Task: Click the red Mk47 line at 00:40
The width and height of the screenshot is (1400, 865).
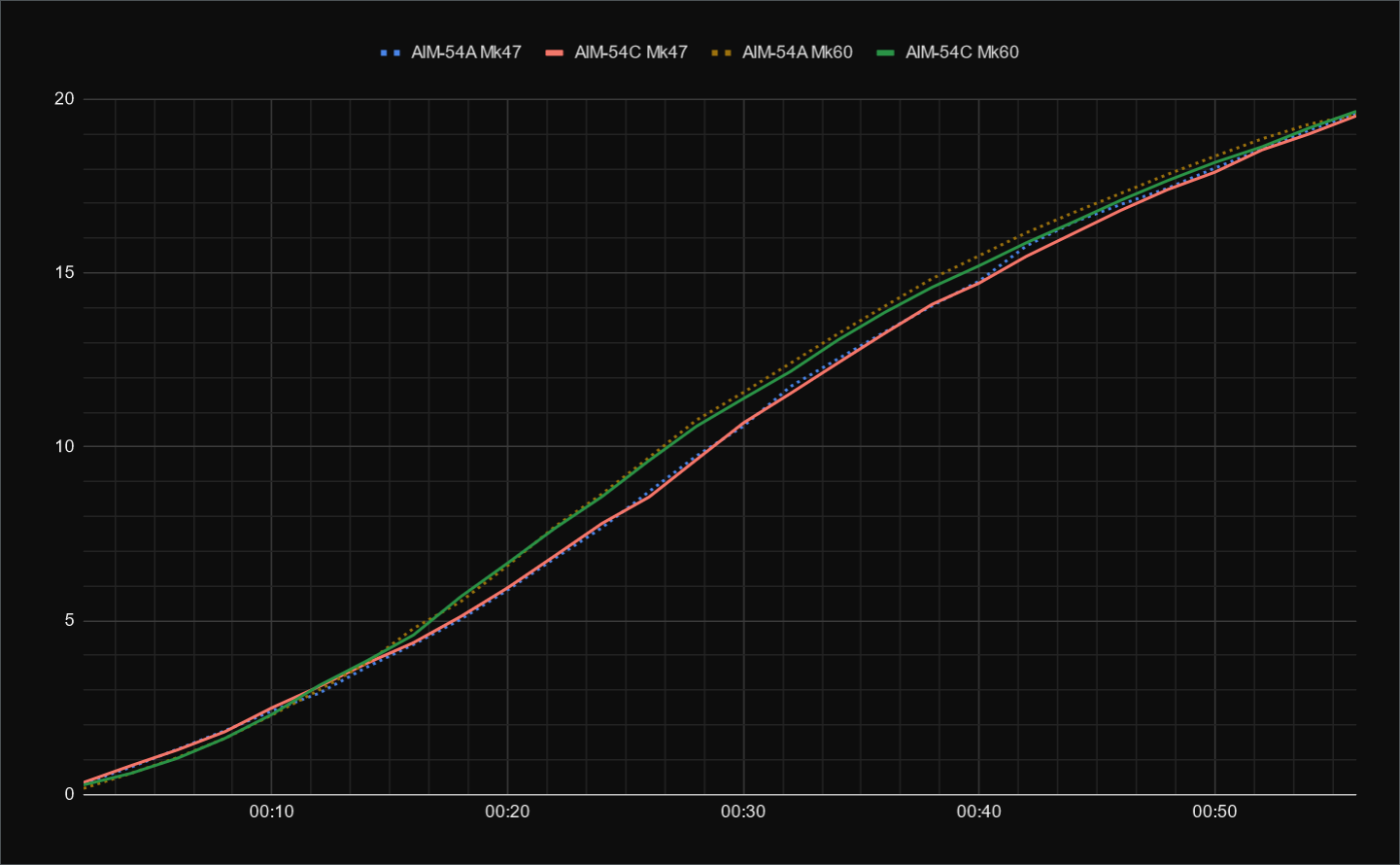Action: 978,284
